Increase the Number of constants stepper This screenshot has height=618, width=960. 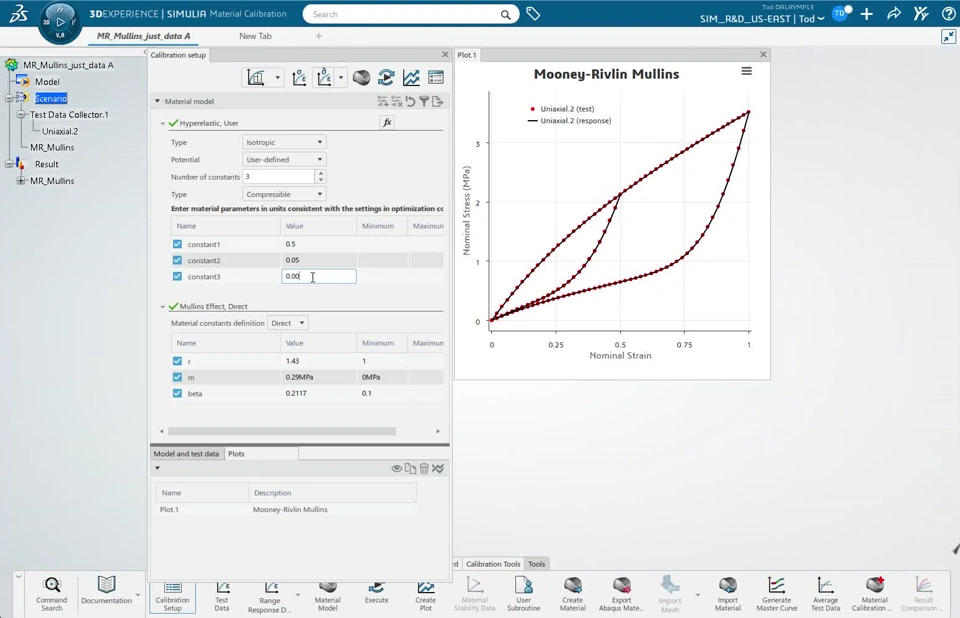click(x=321, y=173)
